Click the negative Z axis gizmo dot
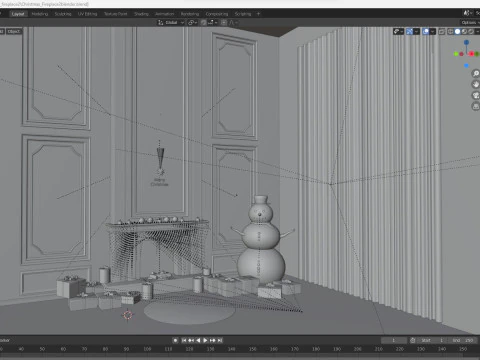 point(467,66)
